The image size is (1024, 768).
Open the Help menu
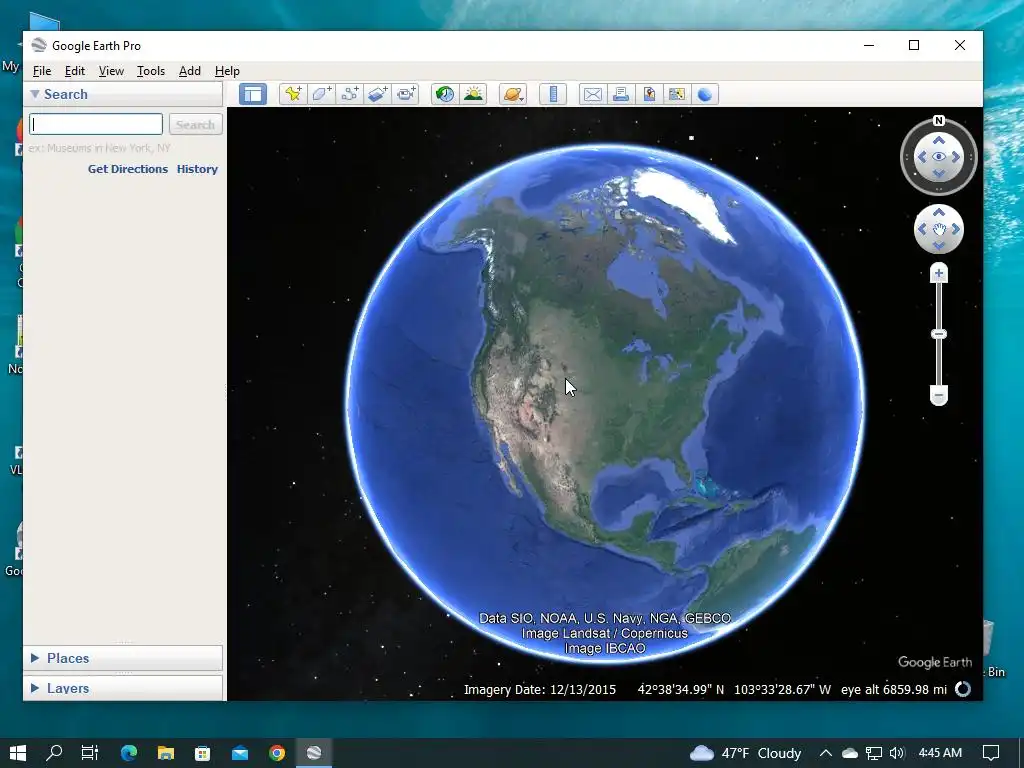coord(227,71)
